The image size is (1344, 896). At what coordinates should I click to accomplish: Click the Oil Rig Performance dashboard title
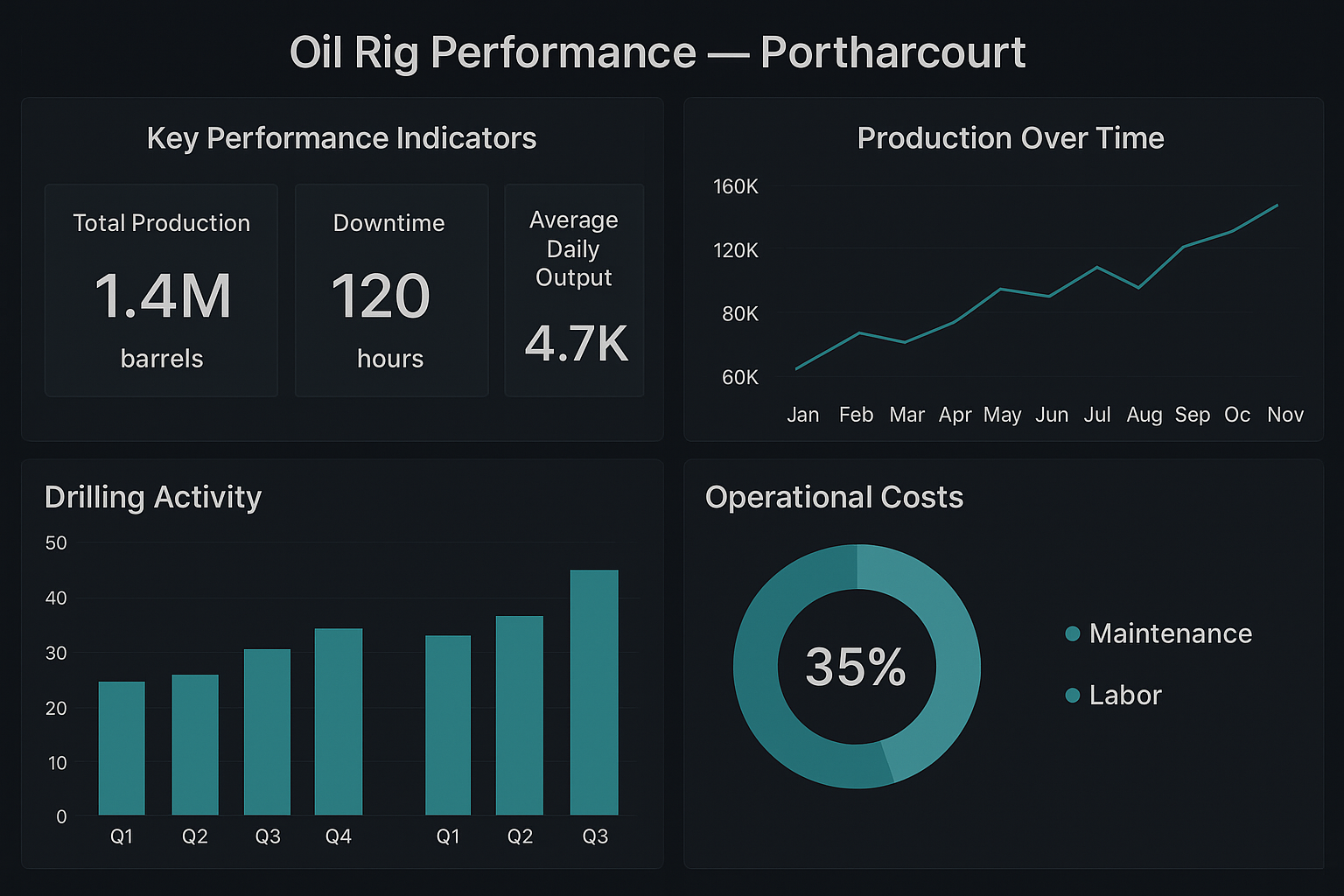click(x=657, y=52)
